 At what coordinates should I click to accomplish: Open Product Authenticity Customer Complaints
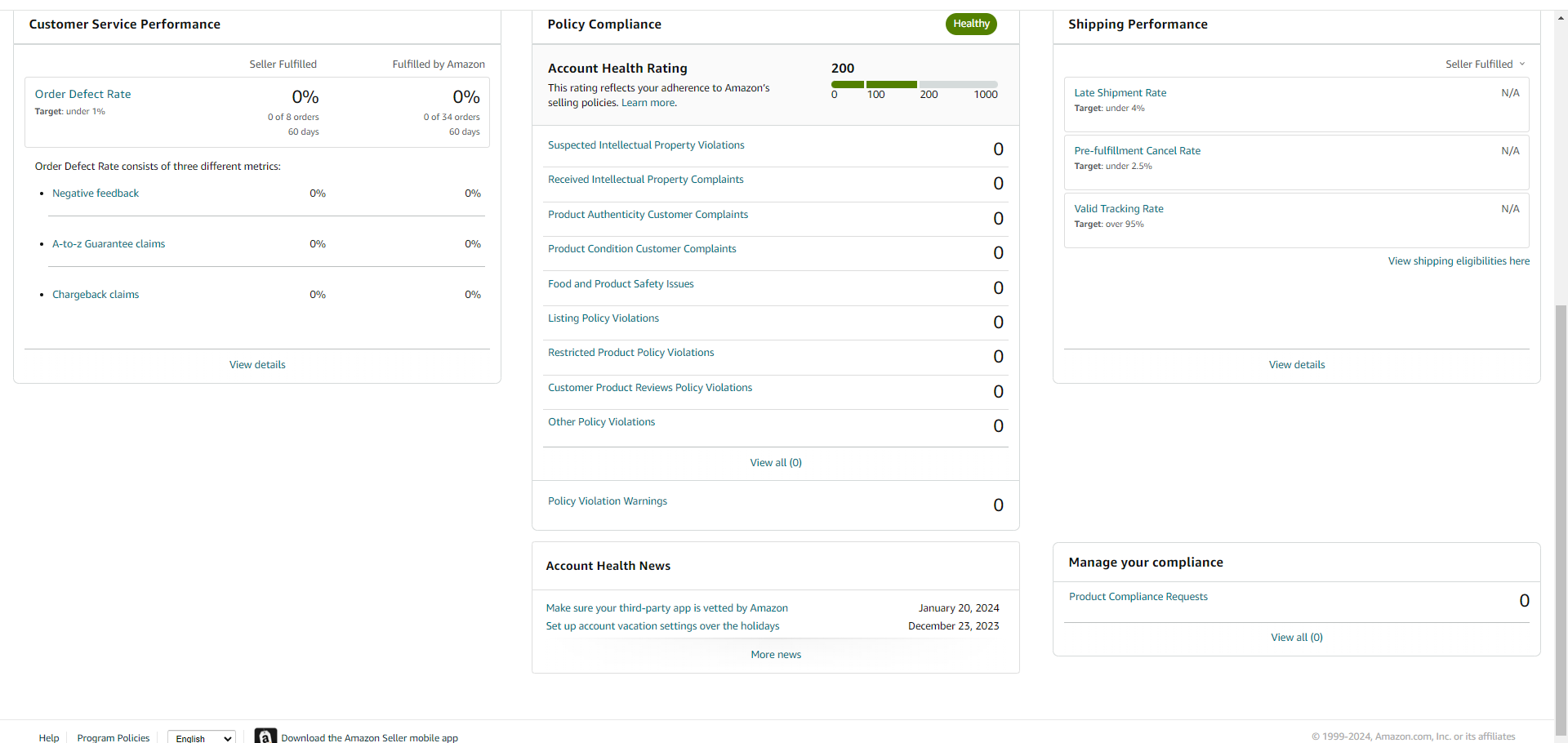[x=648, y=215]
